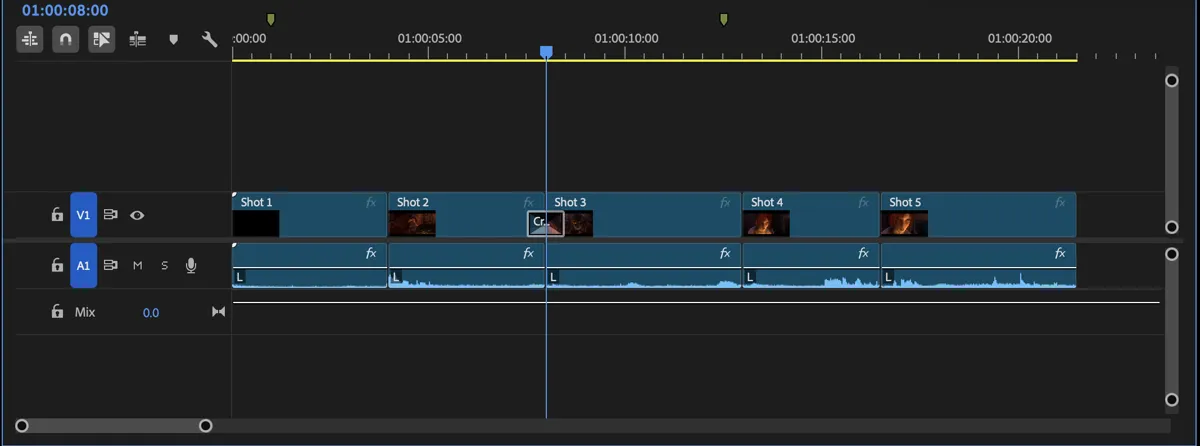The height and width of the screenshot is (446, 1200).
Task: Toggle the V1 track lock
Action: pos(57,215)
